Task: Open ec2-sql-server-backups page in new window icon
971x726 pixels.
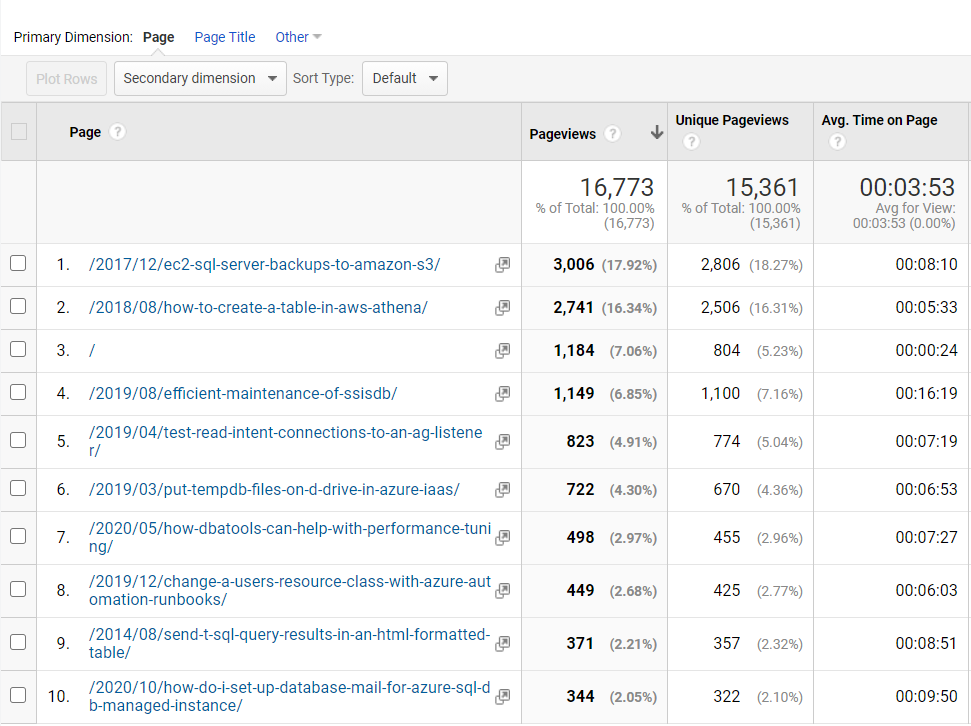Action: click(x=502, y=265)
